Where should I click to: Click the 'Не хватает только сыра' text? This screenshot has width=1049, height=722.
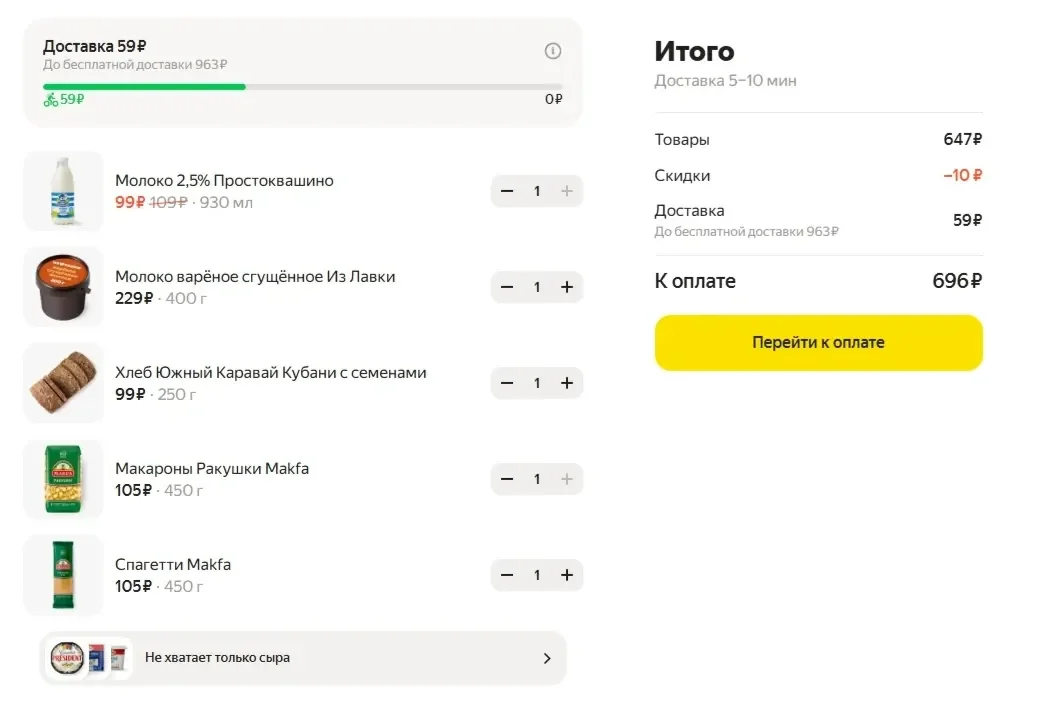pyautogui.click(x=217, y=658)
